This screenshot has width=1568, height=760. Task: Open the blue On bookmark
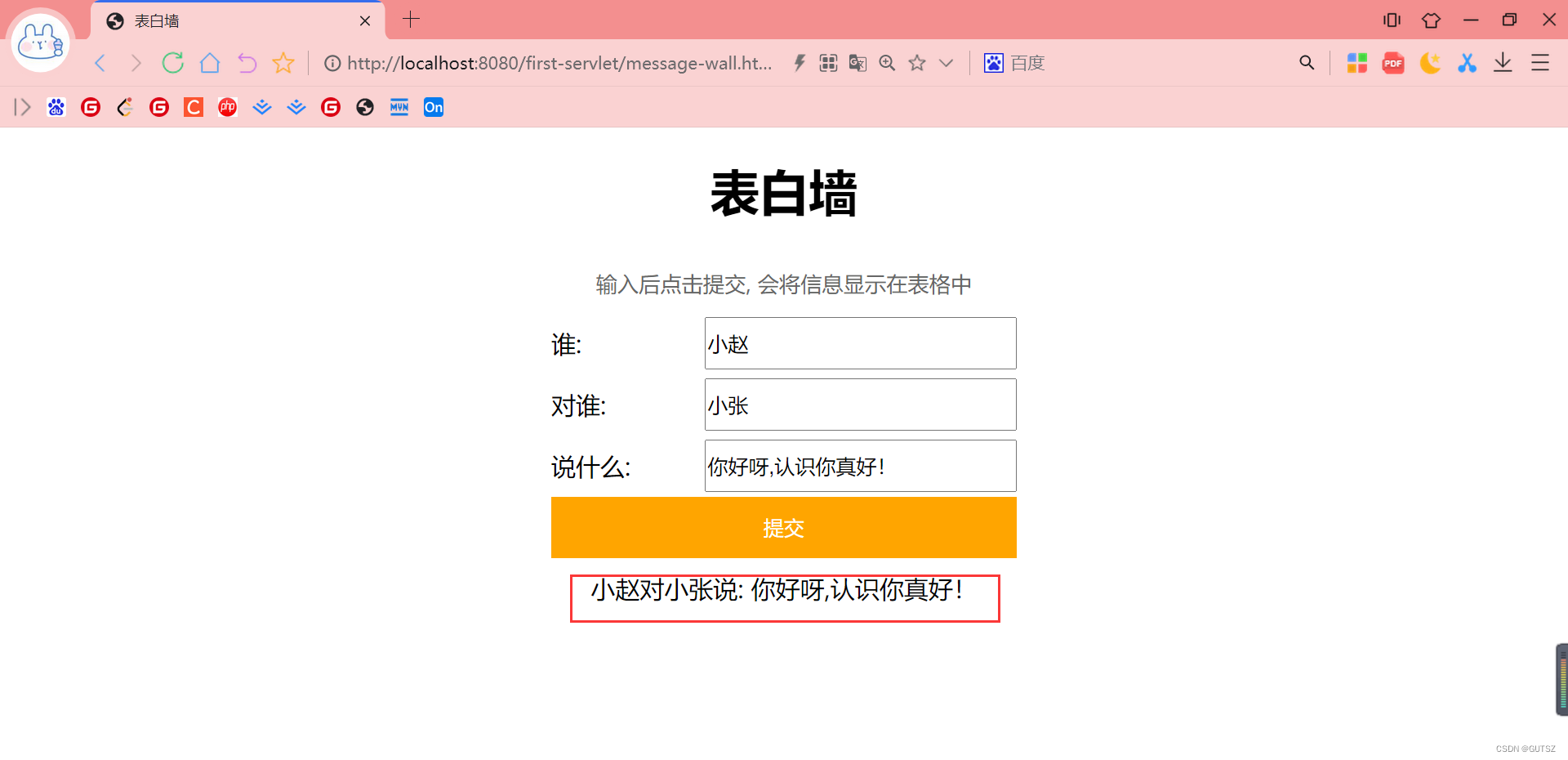click(x=434, y=107)
